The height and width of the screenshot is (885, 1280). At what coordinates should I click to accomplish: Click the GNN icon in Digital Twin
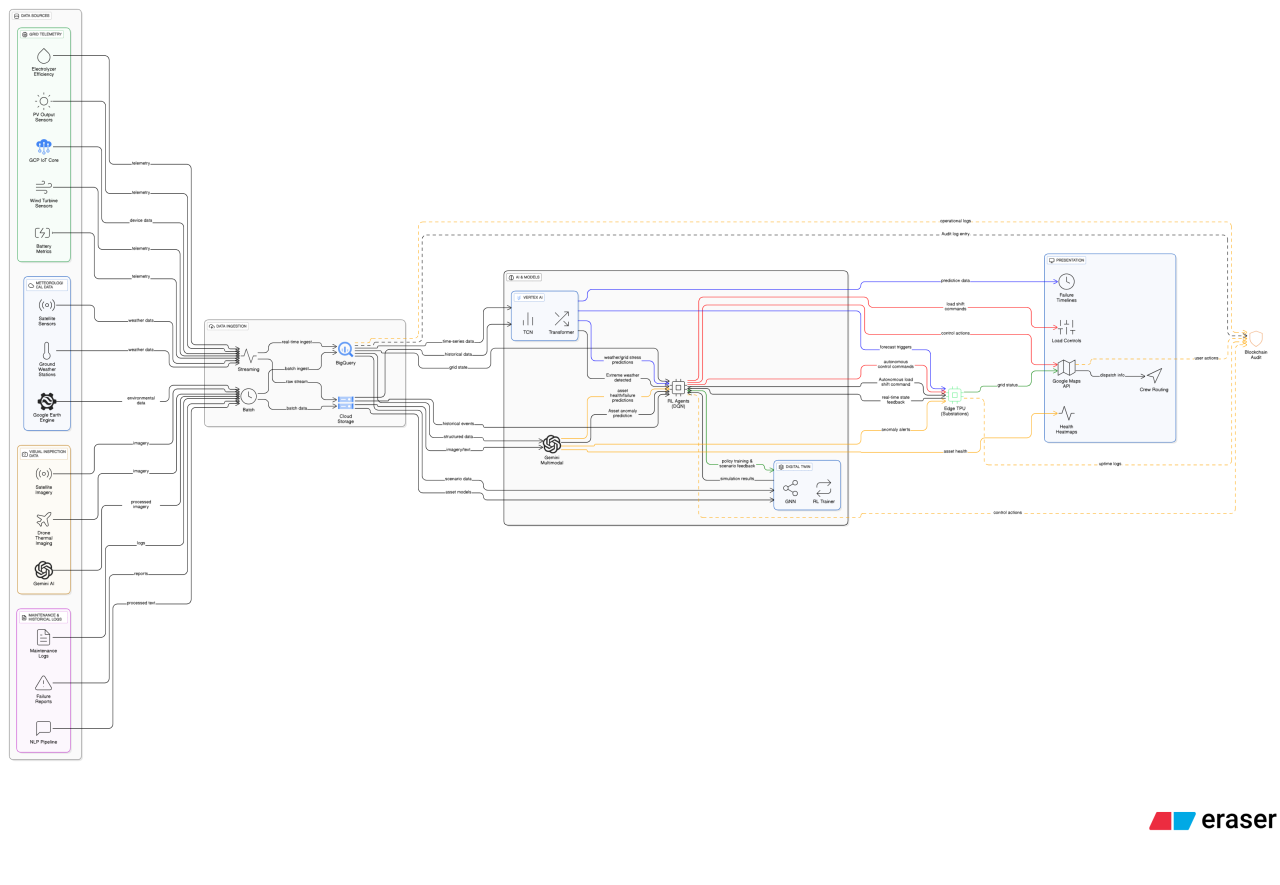(x=793, y=487)
